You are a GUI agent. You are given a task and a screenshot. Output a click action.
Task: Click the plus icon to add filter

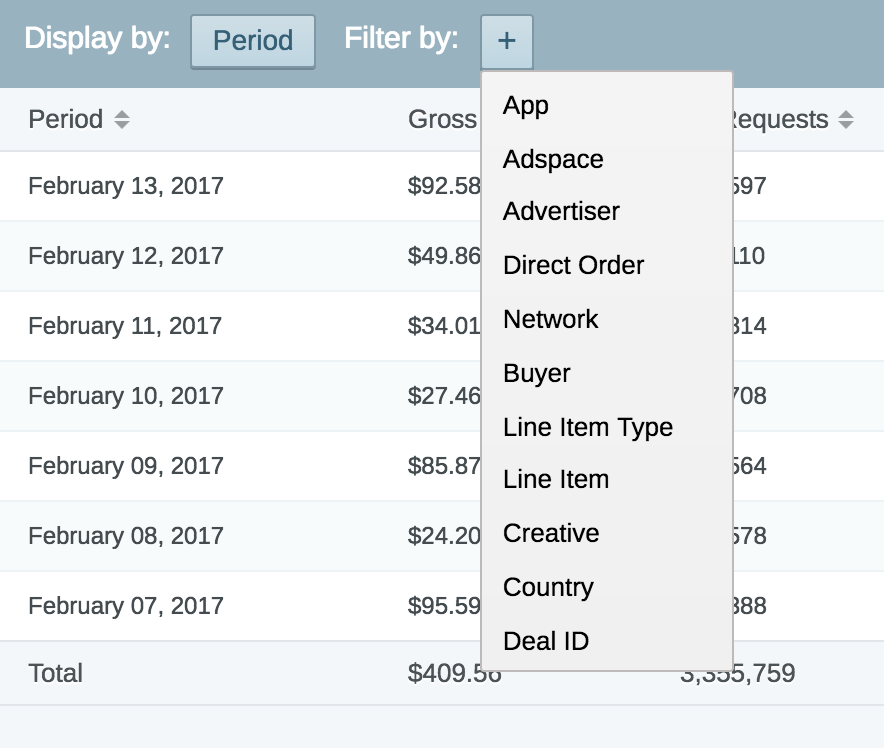(506, 41)
